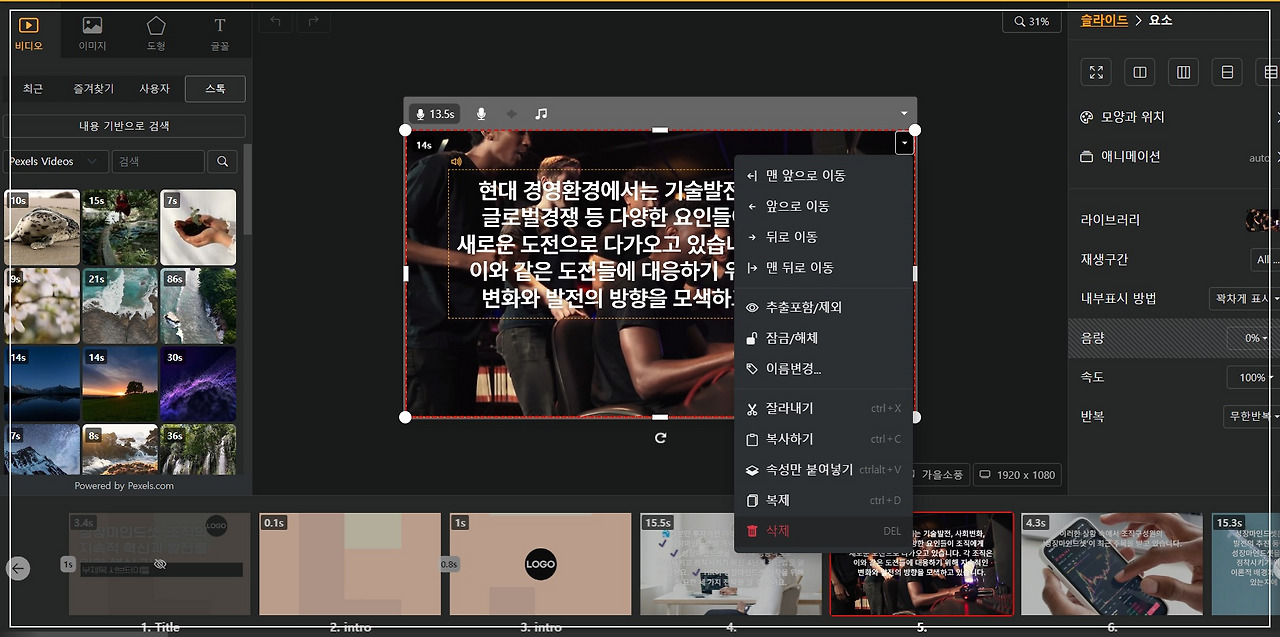Screen dimensions: 1280x637
Task: Pick the 36s waterfall stock video
Action: tap(198, 449)
